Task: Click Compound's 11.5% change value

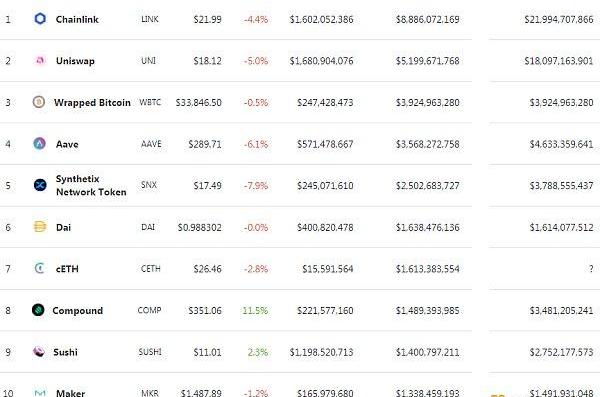Action: 255,310
